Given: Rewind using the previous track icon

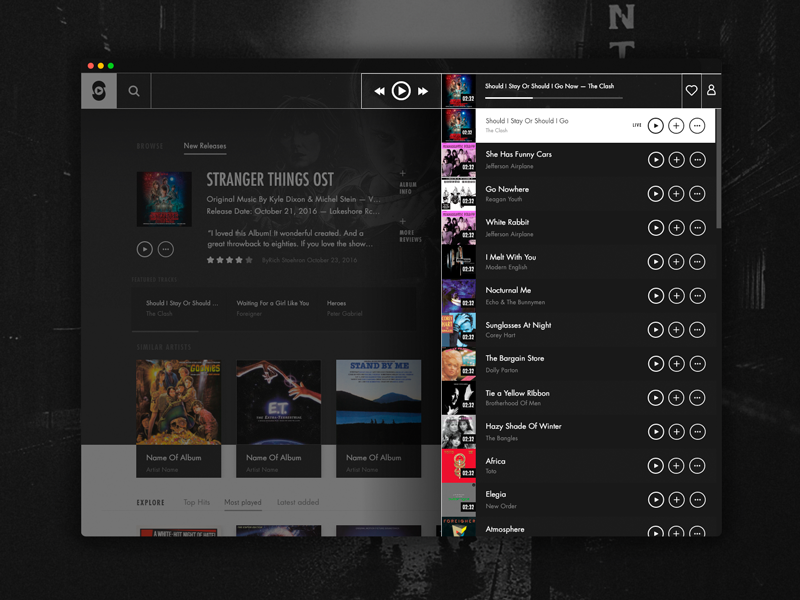Looking at the screenshot, I should (379, 90).
